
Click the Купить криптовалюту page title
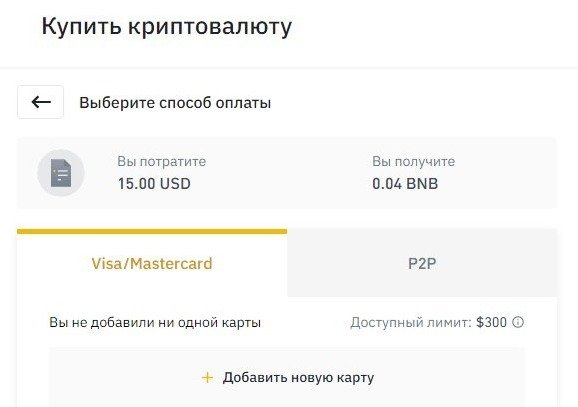167,27
